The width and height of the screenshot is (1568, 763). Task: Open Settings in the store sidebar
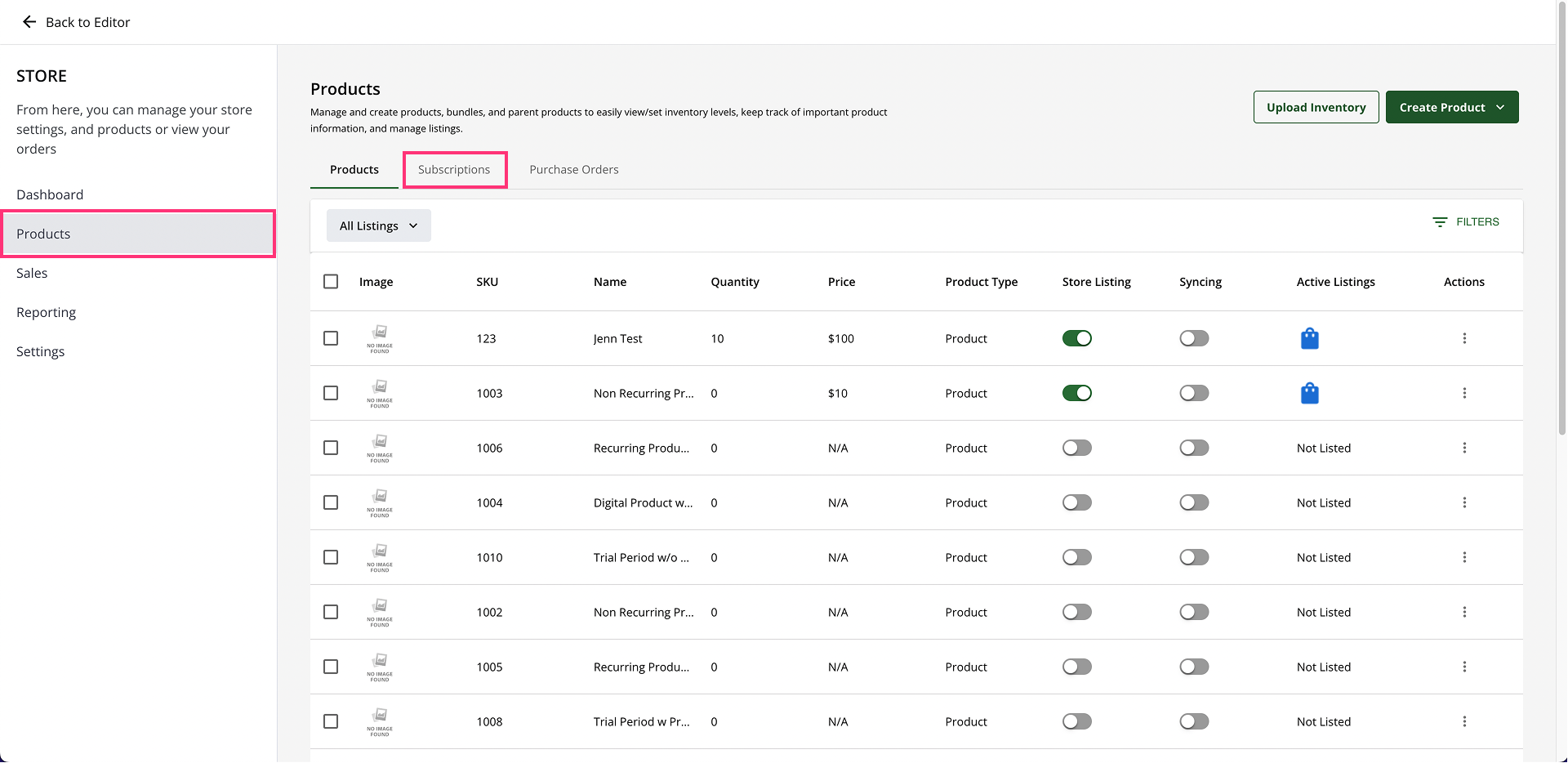(x=40, y=351)
